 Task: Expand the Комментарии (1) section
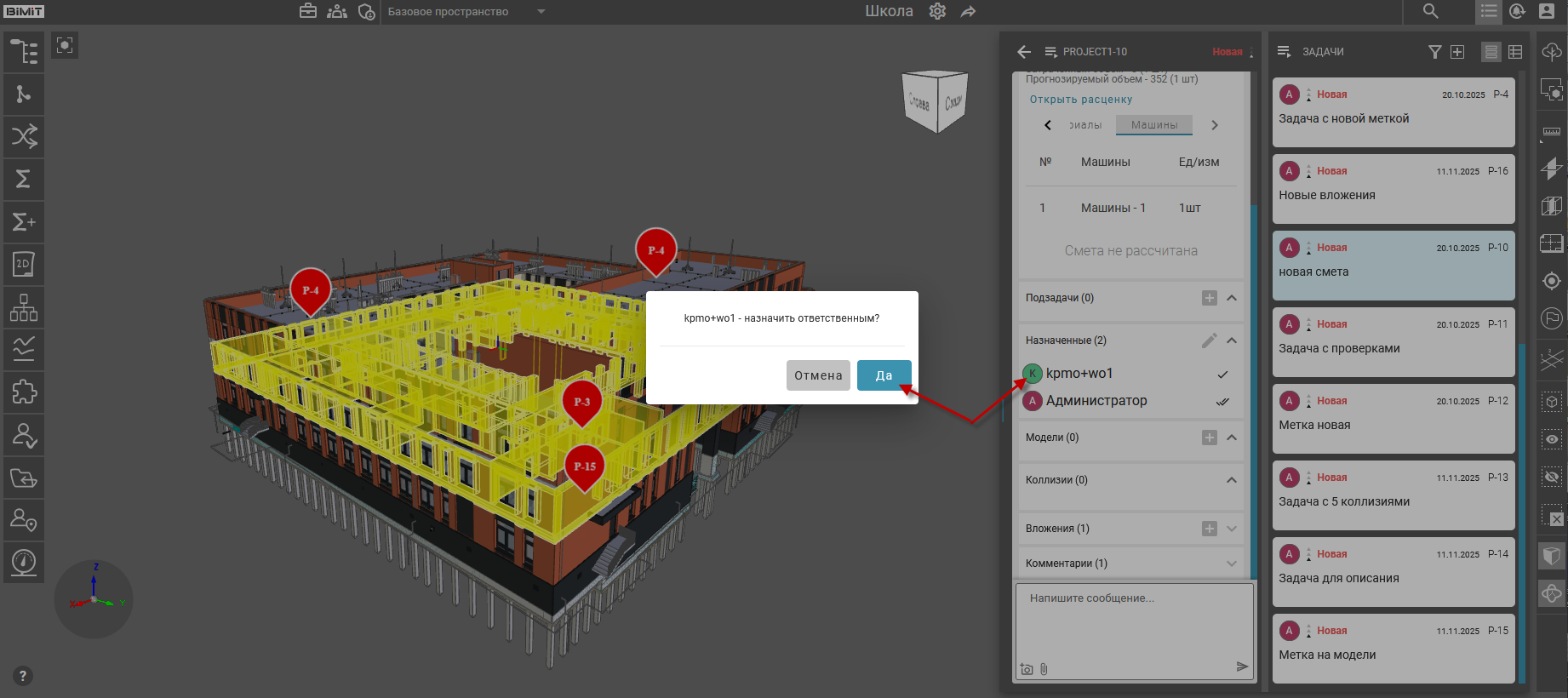(1232, 564)
